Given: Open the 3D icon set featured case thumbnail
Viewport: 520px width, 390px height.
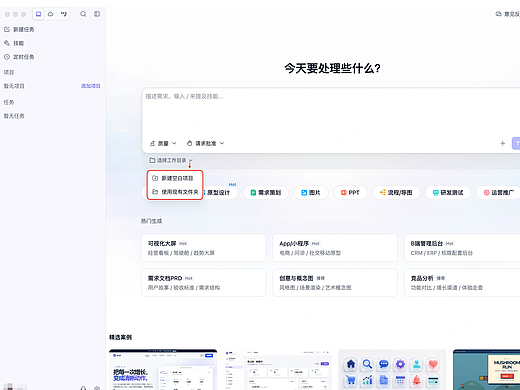Looking at the screenshot, I should click(392, 369).
